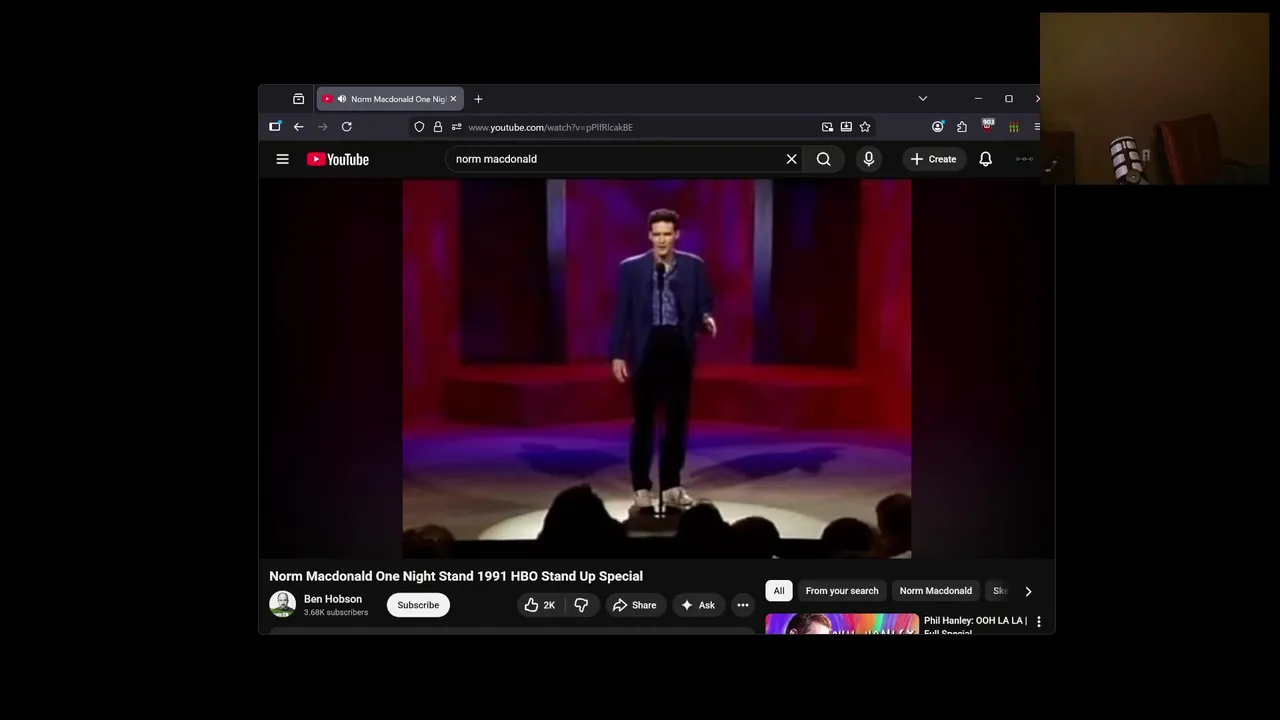The height and width of the screenshot is (720, 1280).
Task: Select the From your search chip
Action: point(842,591)
